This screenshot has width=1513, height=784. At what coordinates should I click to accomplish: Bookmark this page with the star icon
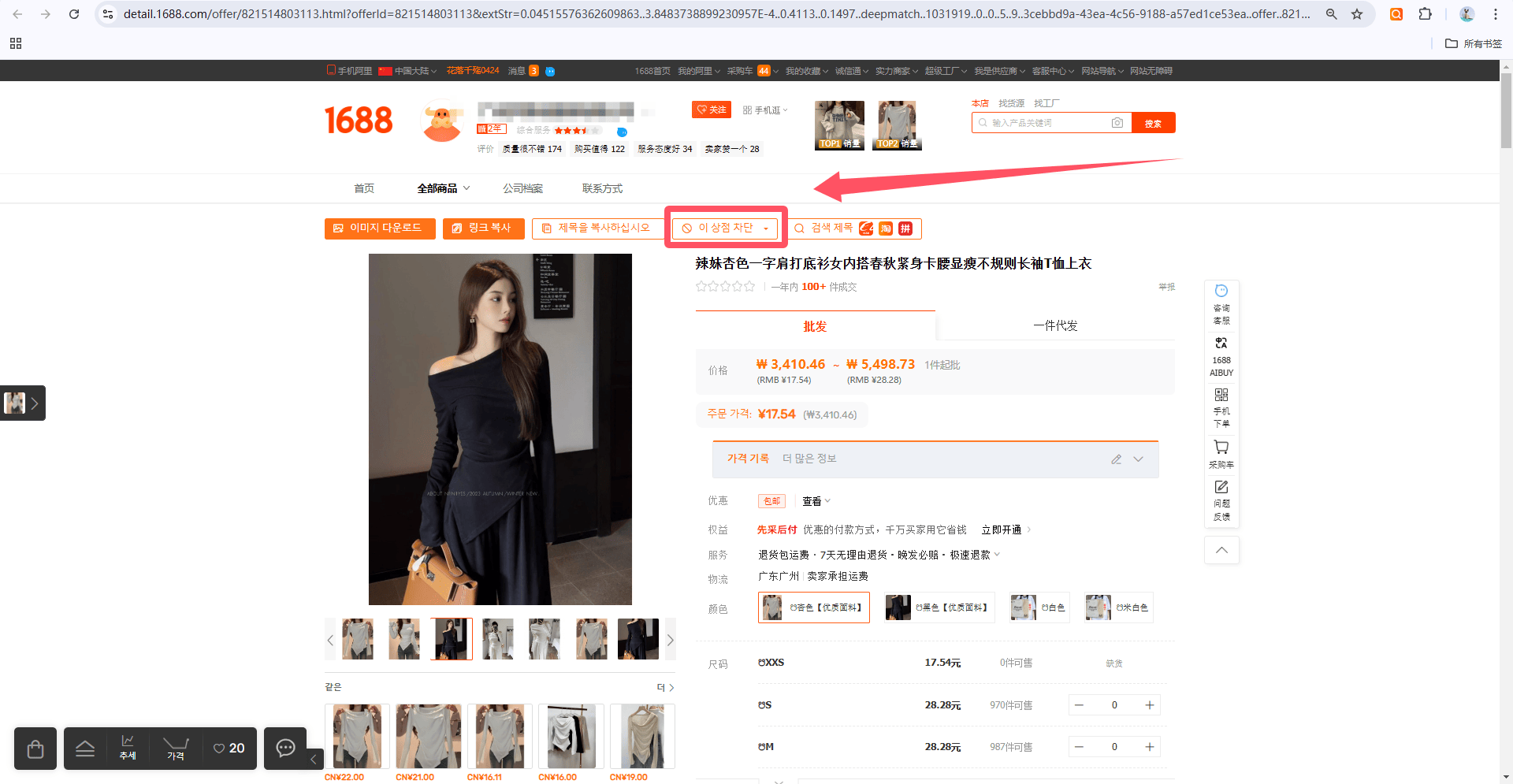(x=1357, y=14)
